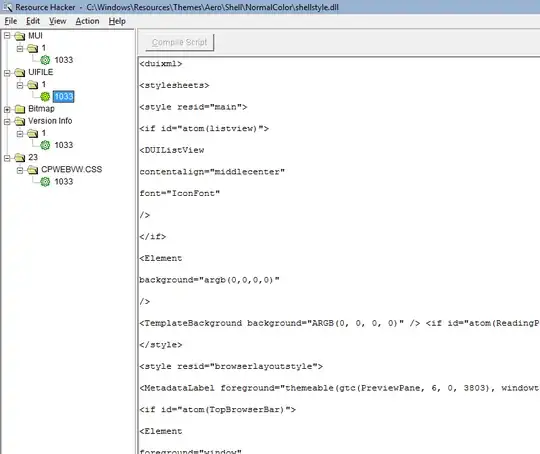Click folder icon of 1 under UIFILE
540x454 pixels.
[x=33, y=85]
